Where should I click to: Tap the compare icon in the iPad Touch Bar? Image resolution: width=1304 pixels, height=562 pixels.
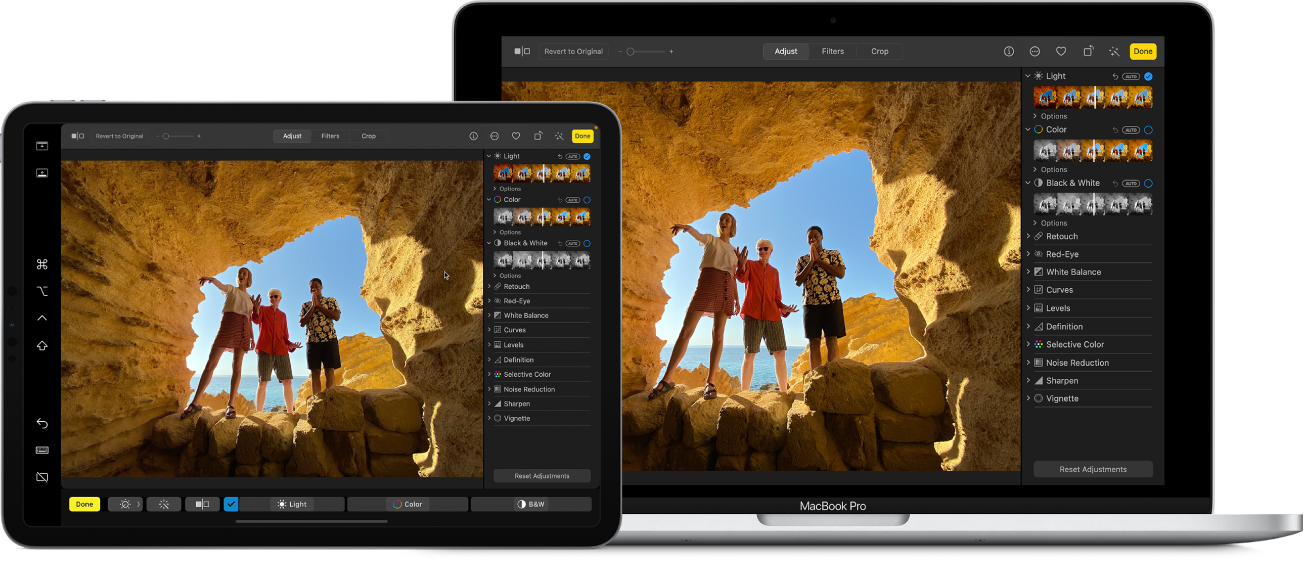[x=202, y=504]
